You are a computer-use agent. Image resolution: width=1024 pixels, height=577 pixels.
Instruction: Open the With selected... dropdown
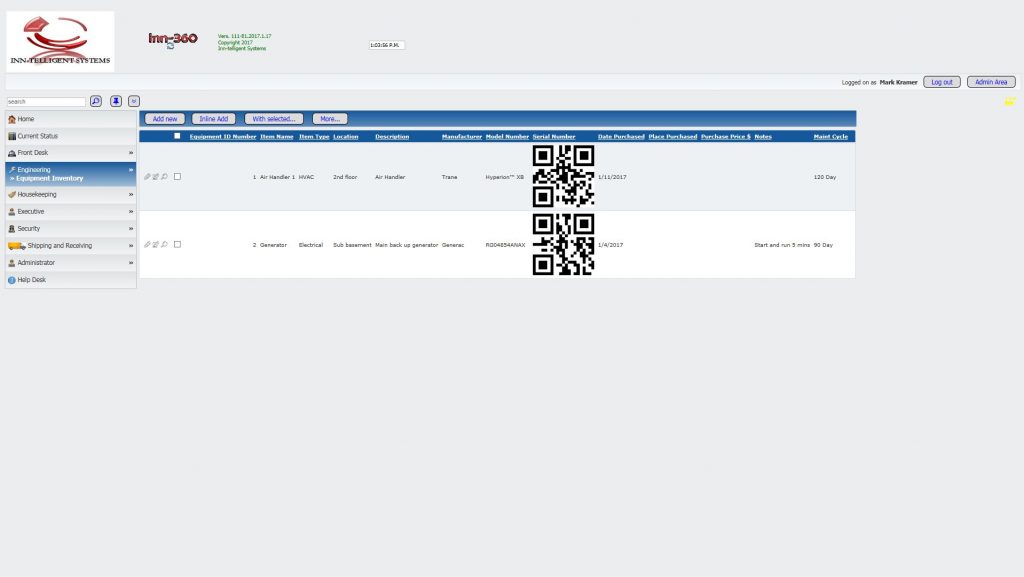[x=274, y=119]
